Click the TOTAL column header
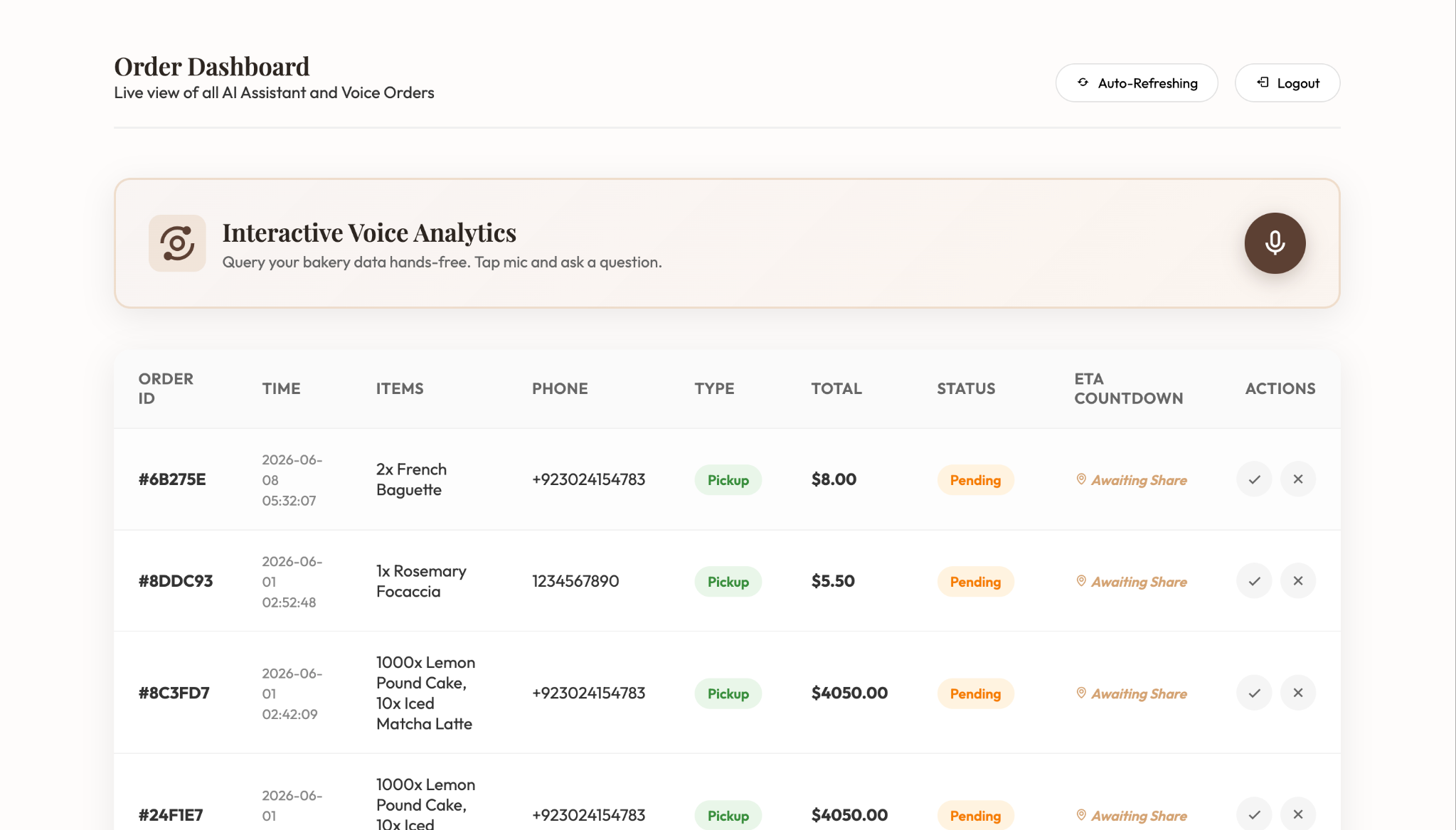Screen dimensions: 1456x830 pos(836,388)
